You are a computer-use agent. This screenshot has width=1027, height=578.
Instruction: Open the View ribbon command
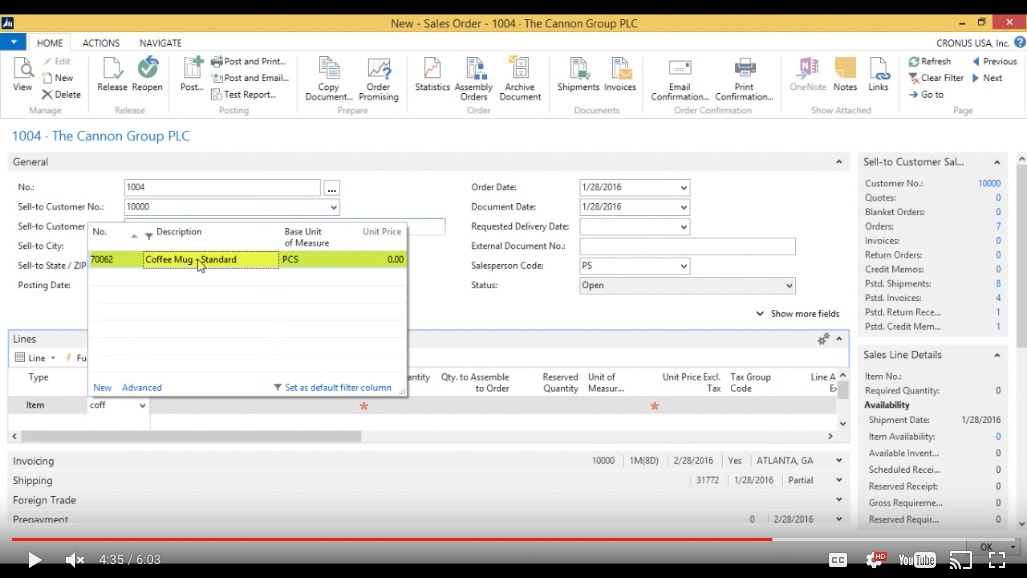(22, 74)
